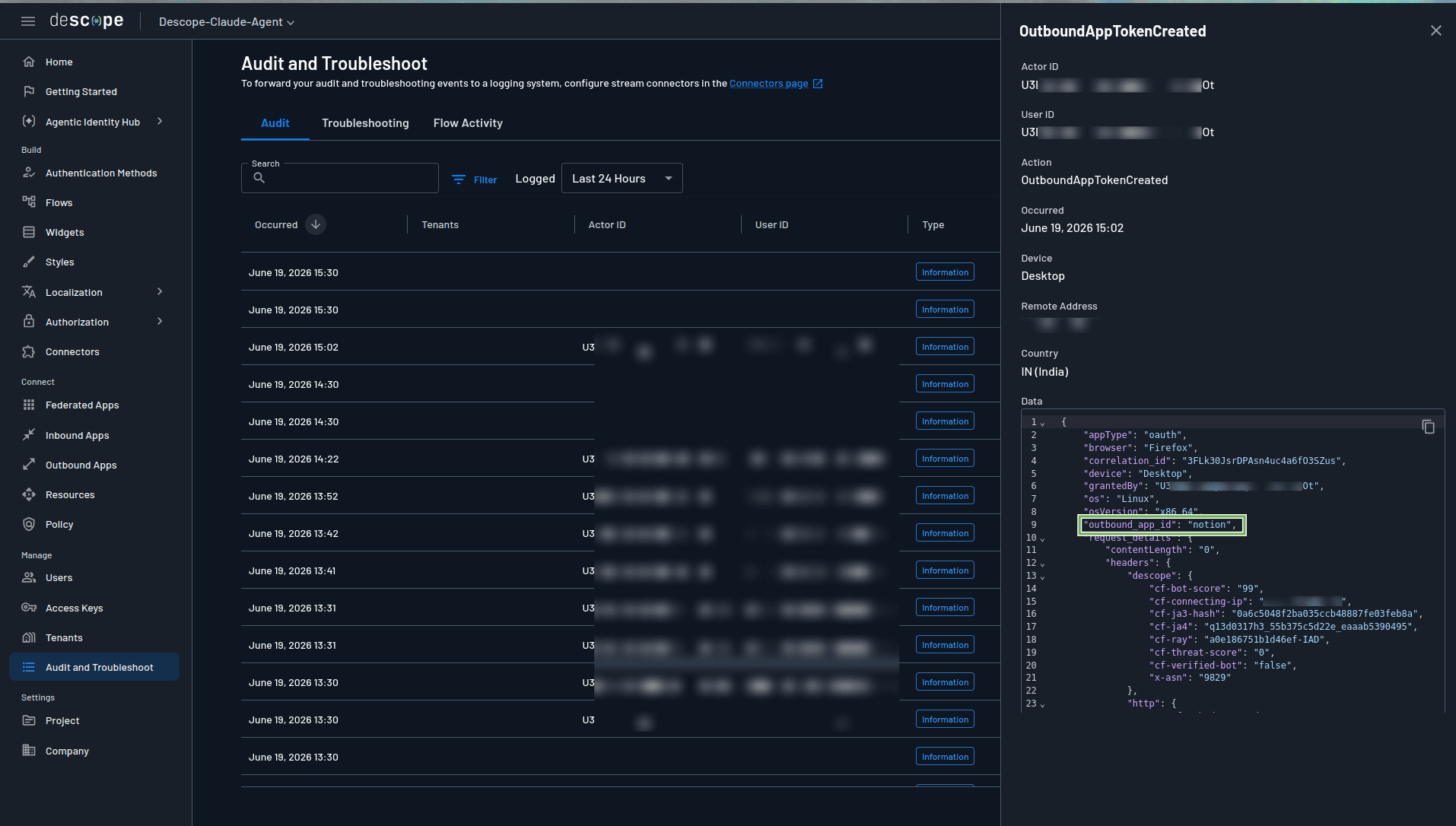The image size is (1456, 826).
Task: Click the Inbound Apps icon
Action: pos(29,435)
